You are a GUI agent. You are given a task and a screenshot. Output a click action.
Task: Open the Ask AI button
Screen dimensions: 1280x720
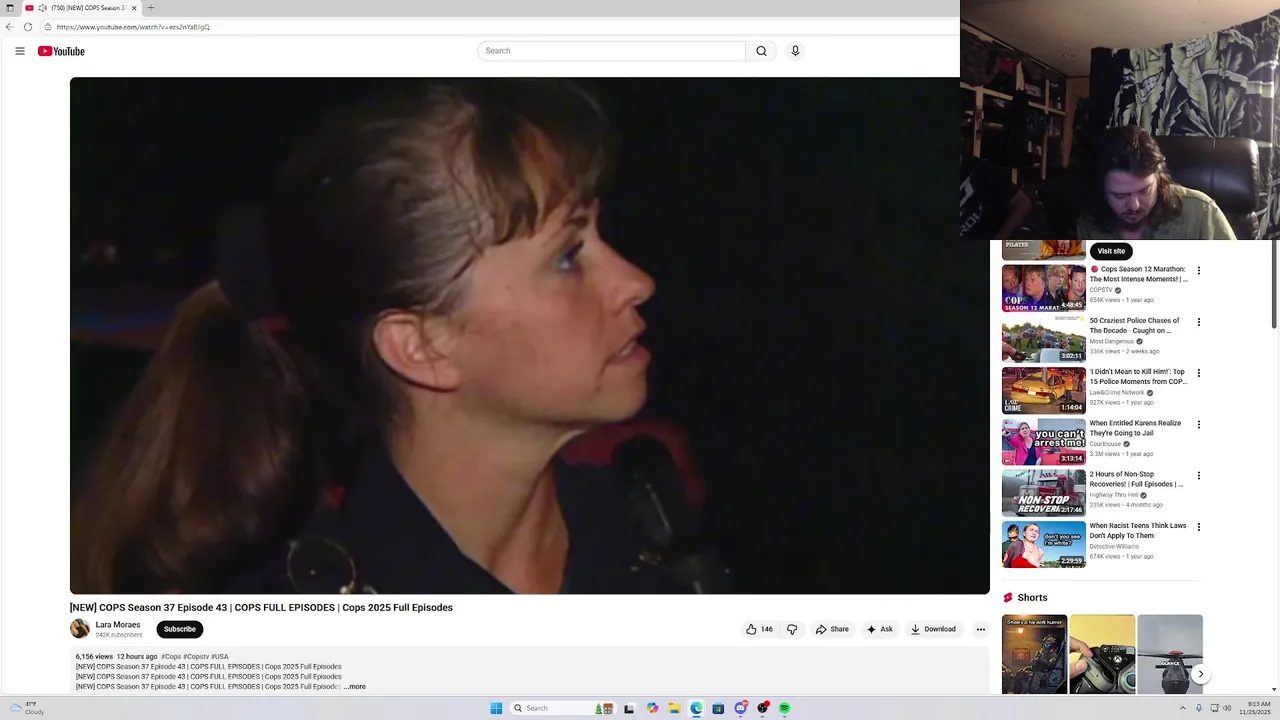click(880, 629)
